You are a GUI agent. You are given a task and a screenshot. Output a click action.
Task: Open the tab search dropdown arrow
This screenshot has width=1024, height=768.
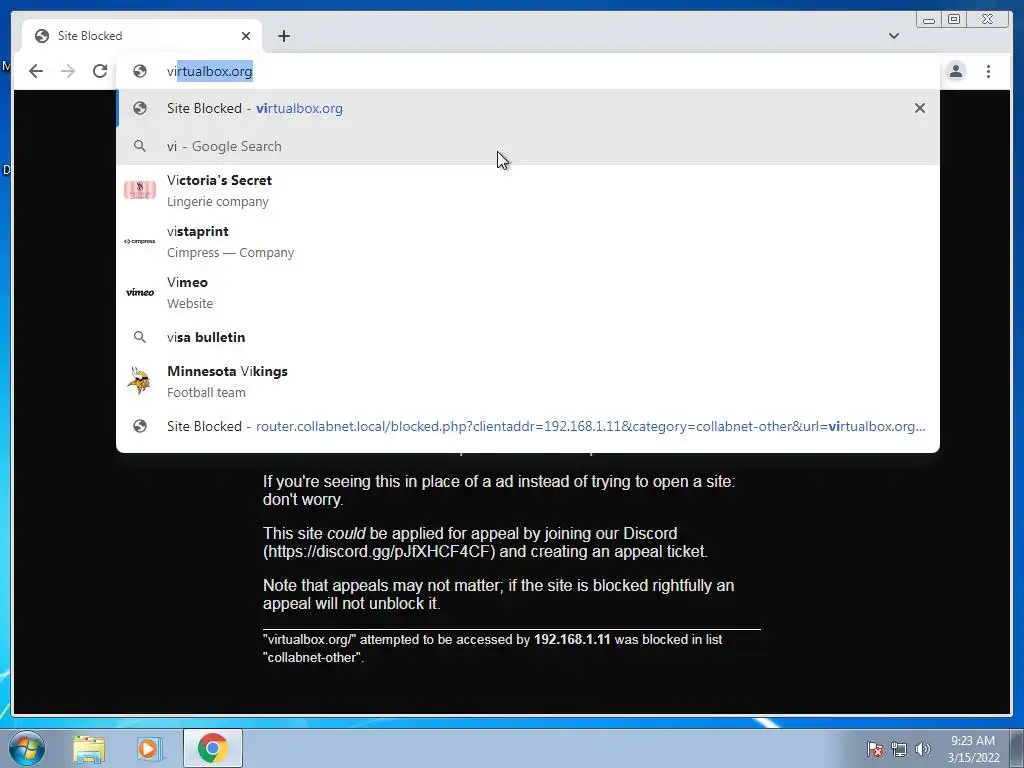point(893,36)
